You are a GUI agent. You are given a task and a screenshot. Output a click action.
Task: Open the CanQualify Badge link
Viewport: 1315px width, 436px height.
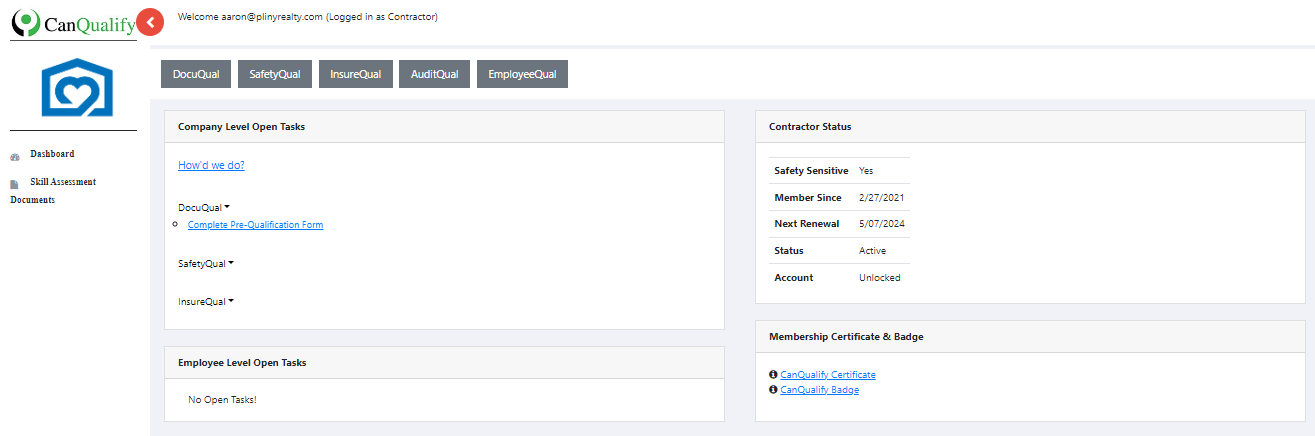820,390
